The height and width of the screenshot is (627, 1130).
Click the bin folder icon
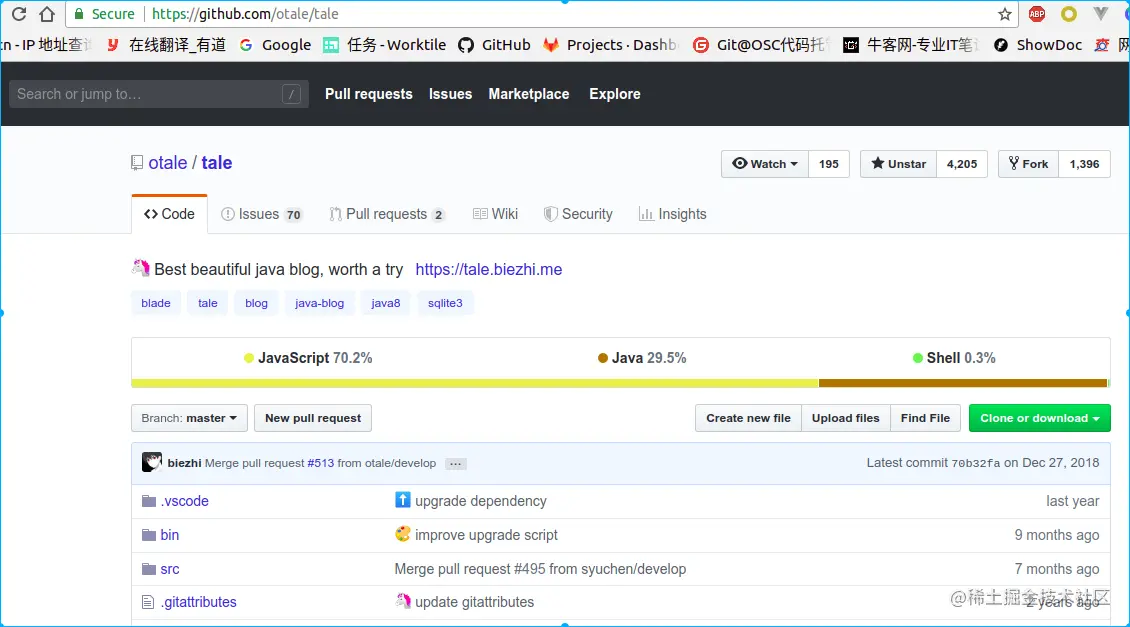(x=148, y=535)
